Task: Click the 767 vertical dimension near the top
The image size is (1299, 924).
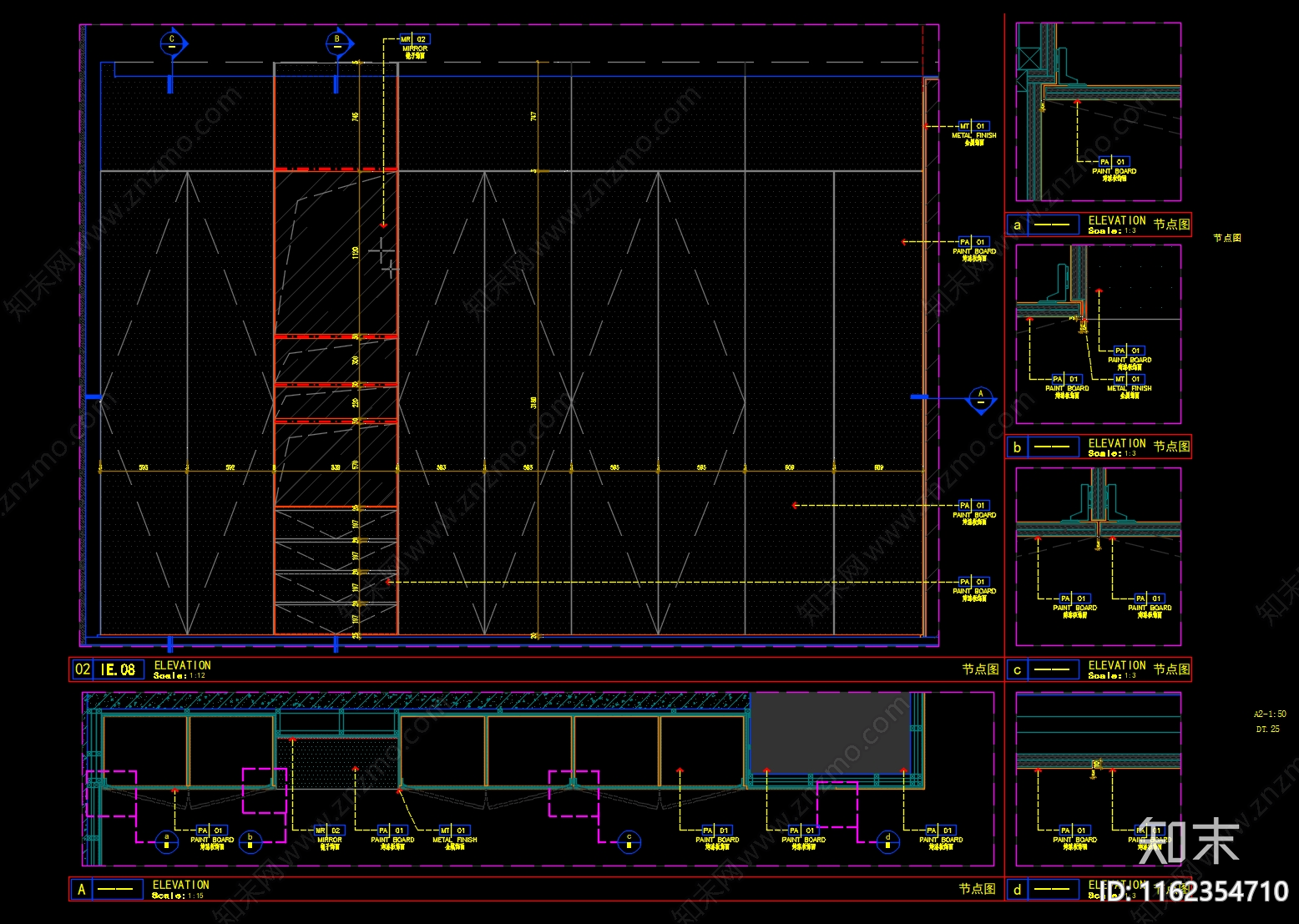Action: (533, 117)
